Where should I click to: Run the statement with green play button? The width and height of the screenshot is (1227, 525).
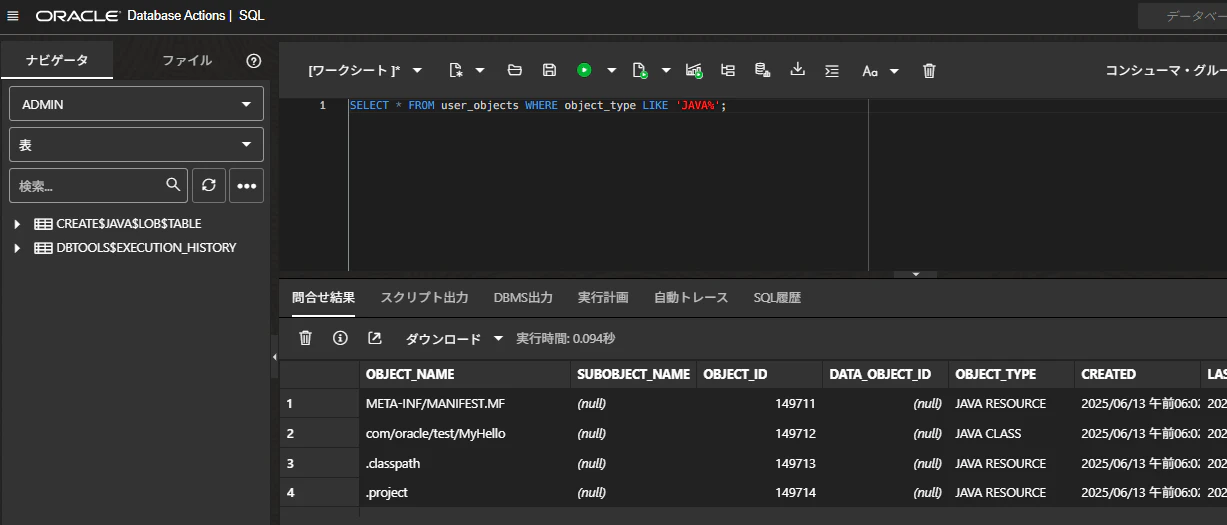(584, 70)
